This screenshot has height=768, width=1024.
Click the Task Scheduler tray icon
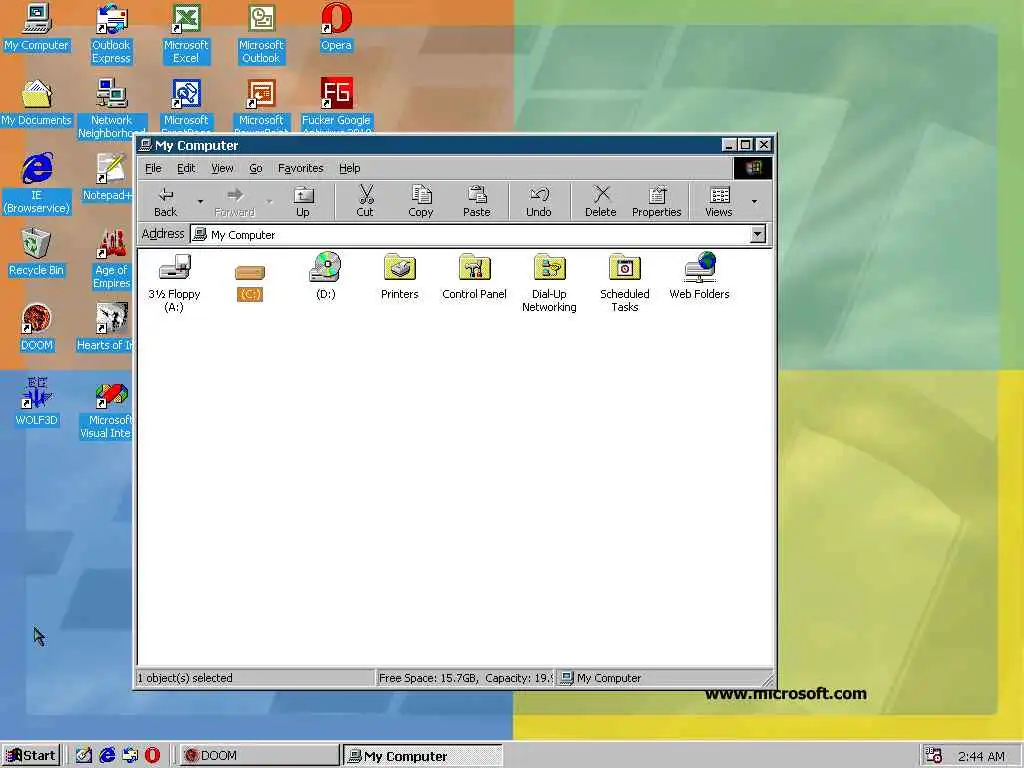(934, 756)
